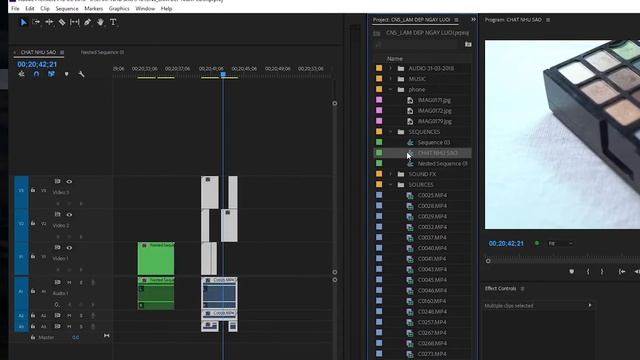Toggle V1 source patch indicator
640x360 pixels.
[21, 257]
